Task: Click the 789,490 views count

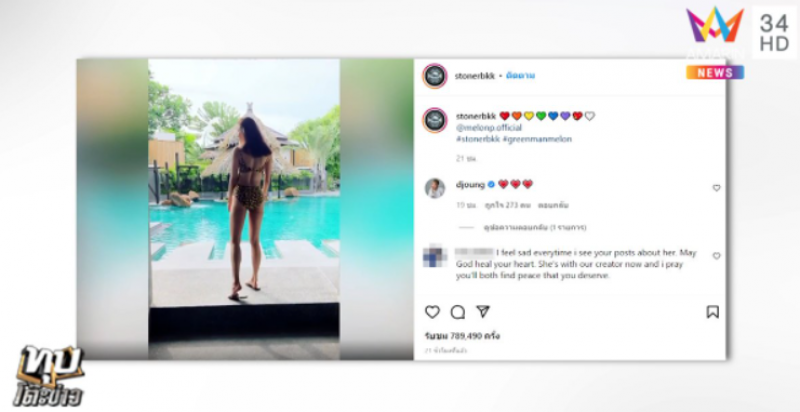Action: coord(462,336)
